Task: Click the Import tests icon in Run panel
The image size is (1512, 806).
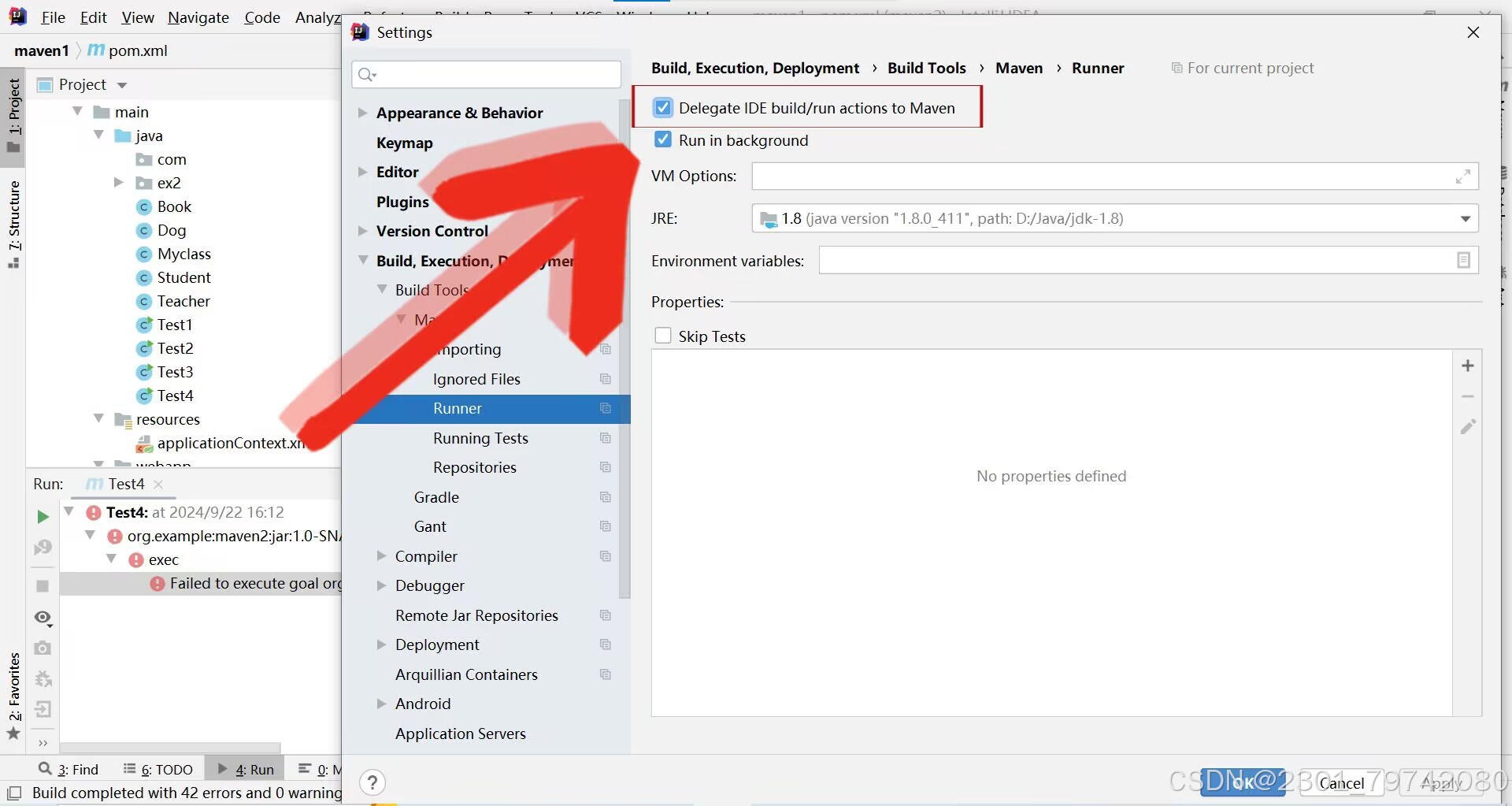Action: tap(43, 709)
